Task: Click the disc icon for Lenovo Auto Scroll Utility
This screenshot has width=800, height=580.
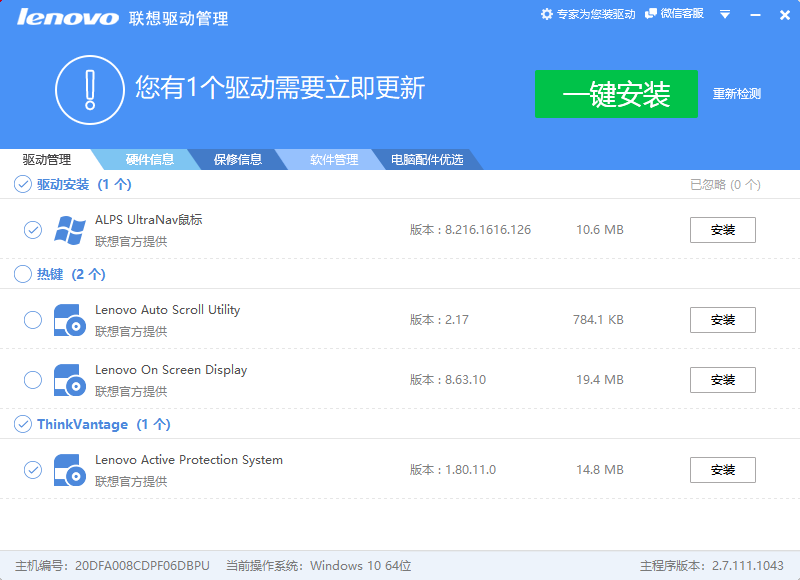Action: (70, 320)
